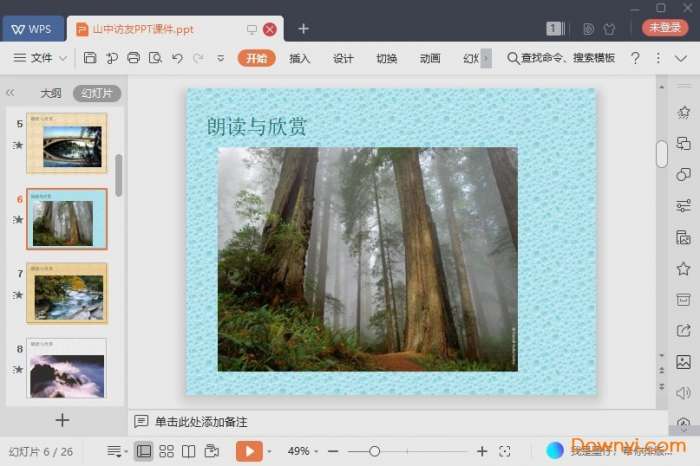Image resolution: width=700 pixels, height=466 pixels.
Task: Click the 未登录 login button
Action: [665, 28]
